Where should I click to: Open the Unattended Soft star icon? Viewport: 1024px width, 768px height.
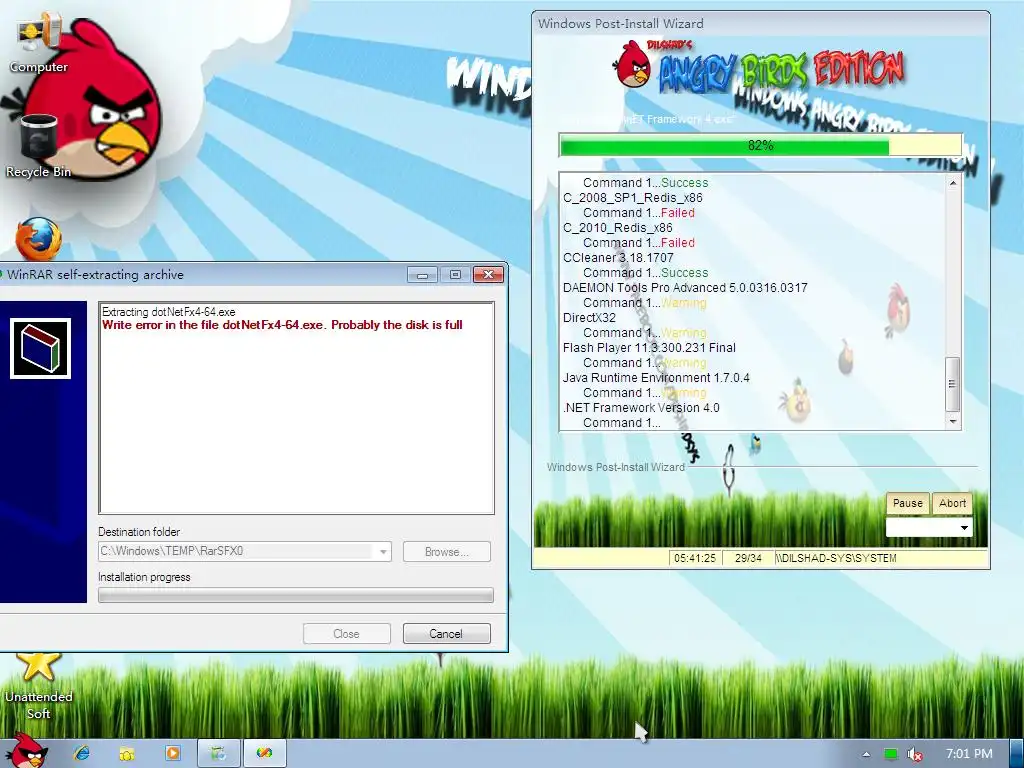[38, 686]
